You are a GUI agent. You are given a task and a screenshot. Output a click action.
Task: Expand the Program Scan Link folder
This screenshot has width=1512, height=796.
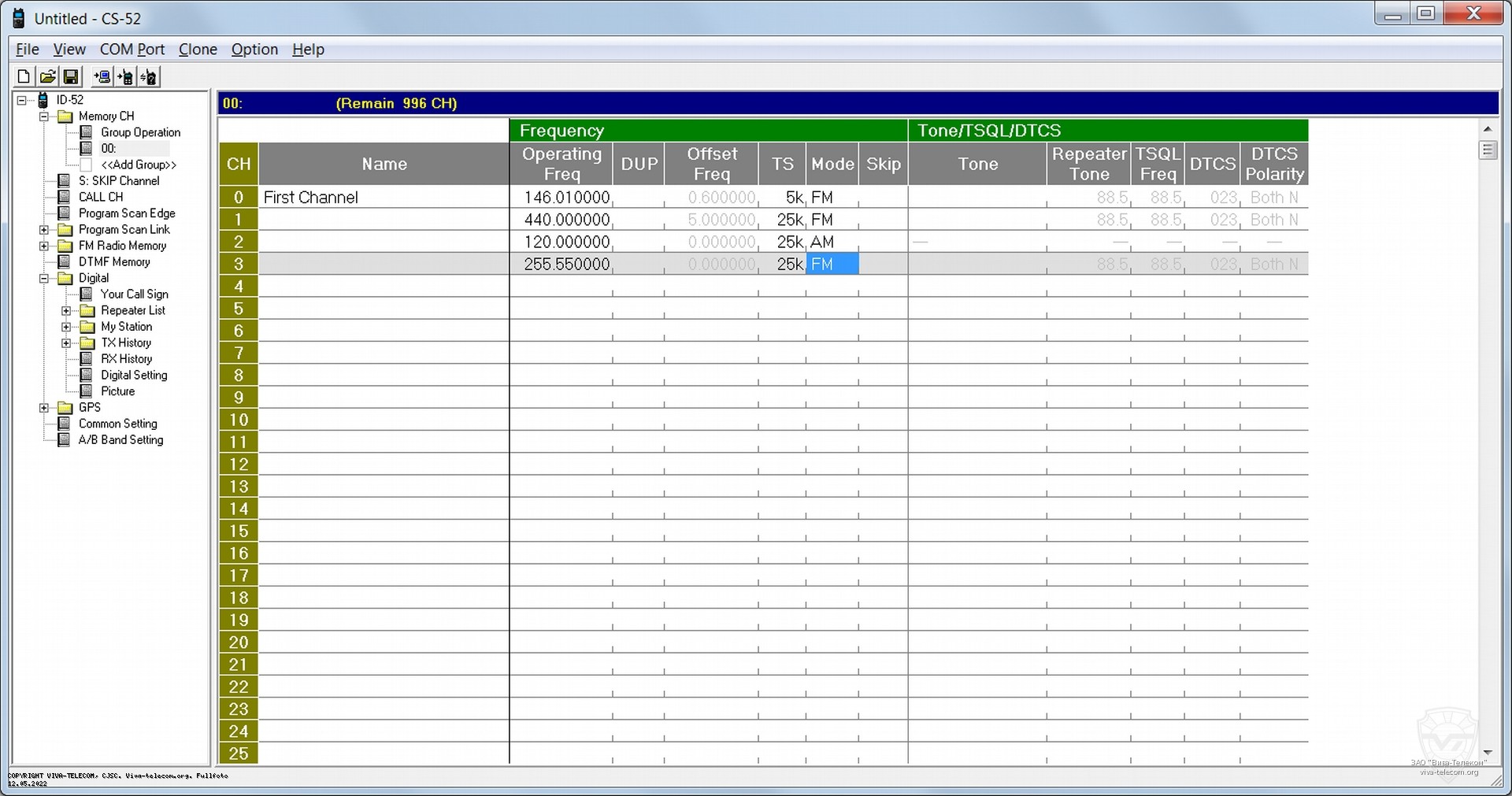click(44, 230)
